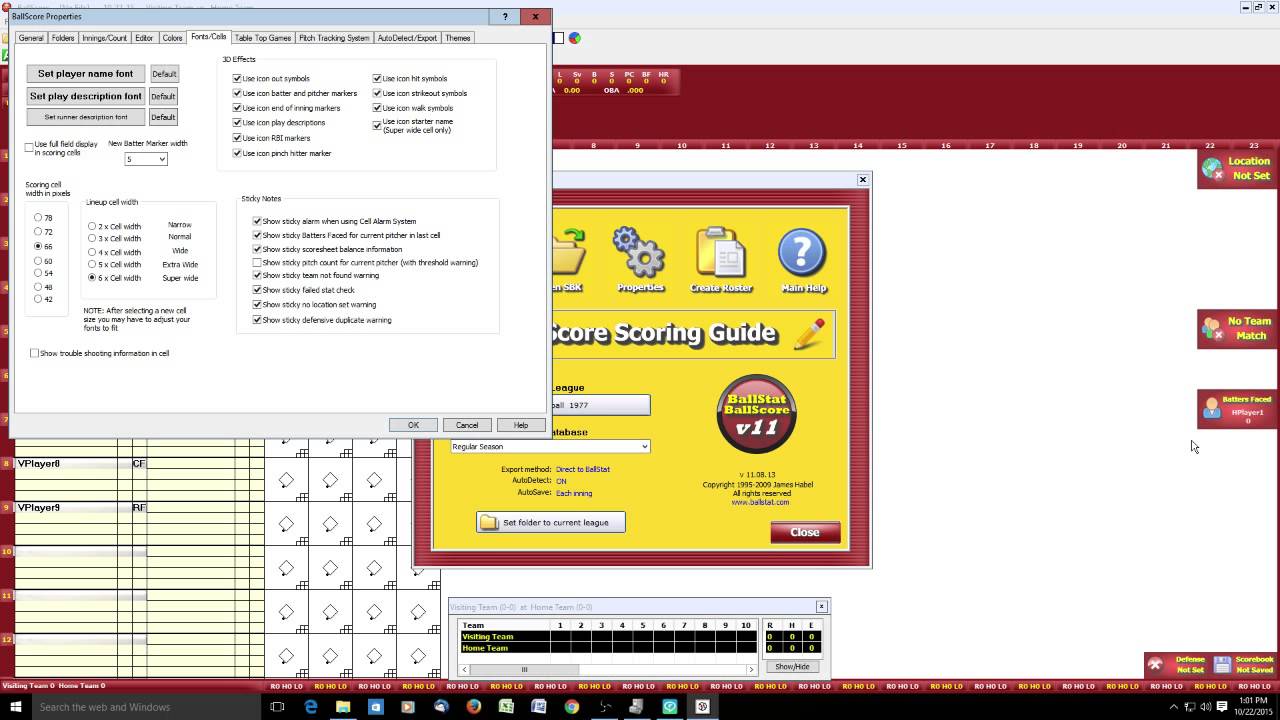Toggle Use icon hit symbols
The image size is (1280, 720).
click(x=410, y=78)
